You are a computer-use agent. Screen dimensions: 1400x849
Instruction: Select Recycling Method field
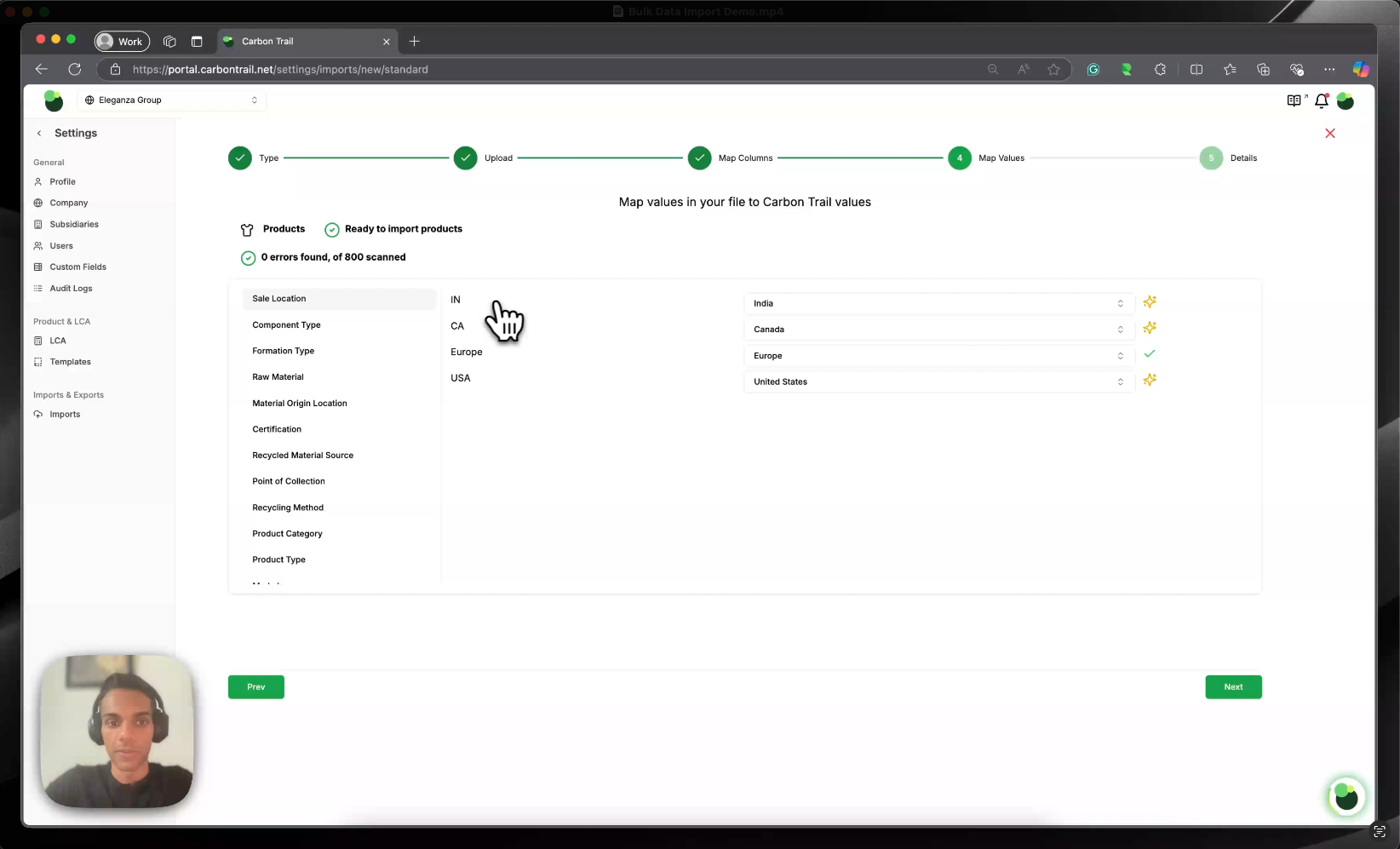click(339, 508)
